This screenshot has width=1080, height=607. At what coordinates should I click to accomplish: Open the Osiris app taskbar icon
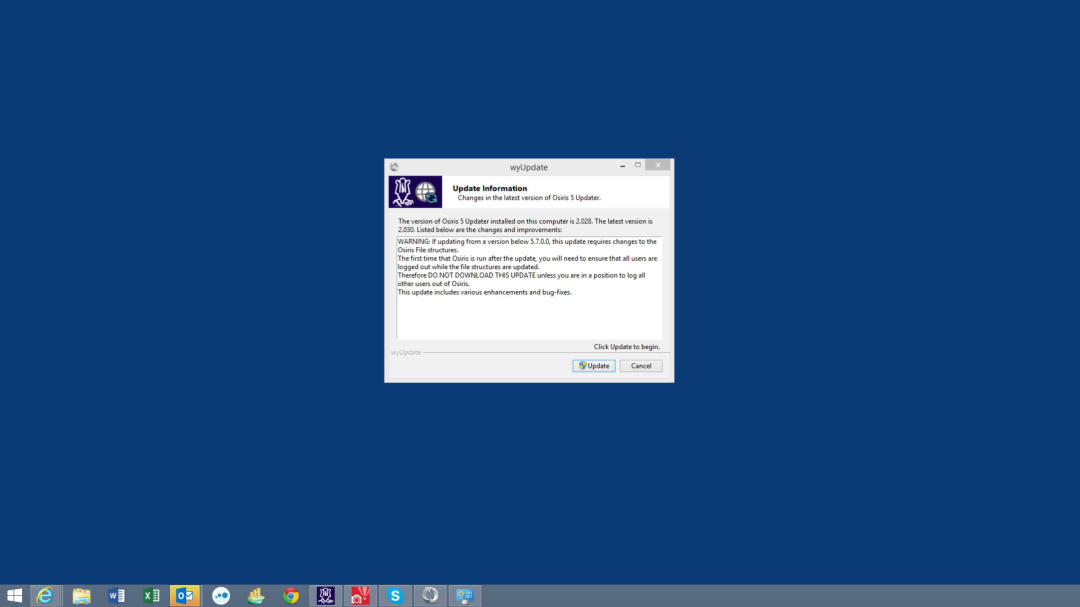click(325, 596)
